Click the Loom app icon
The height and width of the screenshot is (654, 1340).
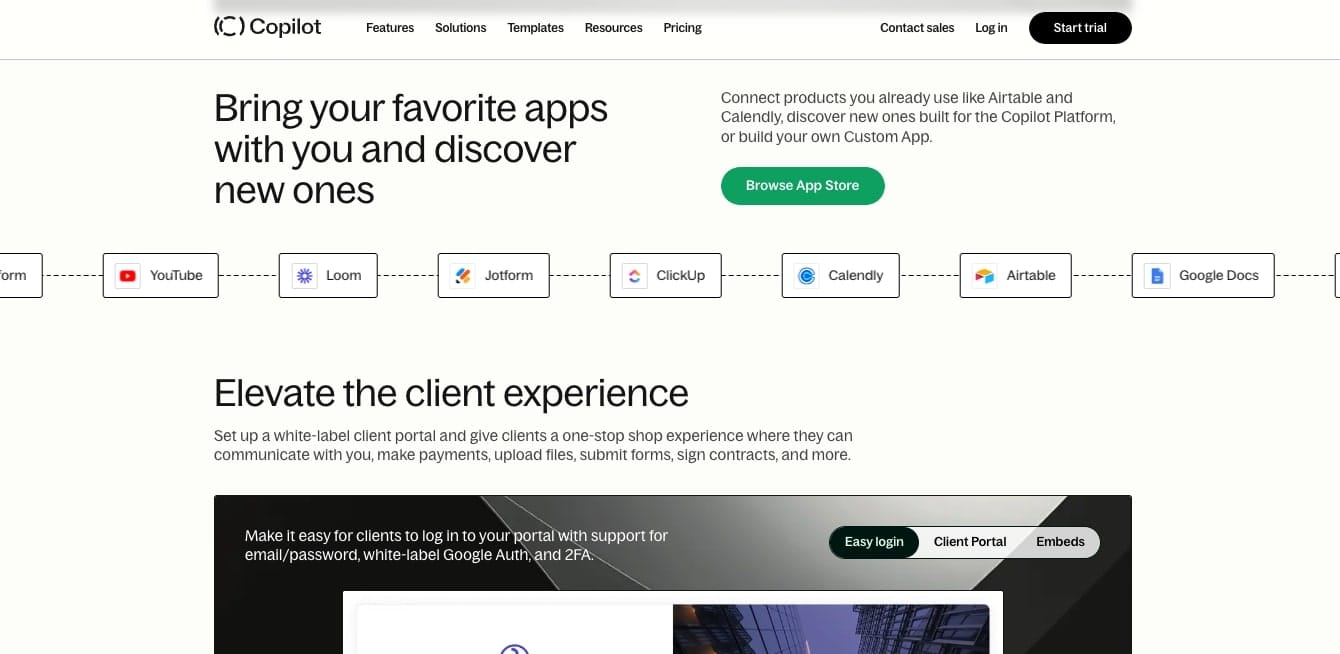[x=304, y=276]
